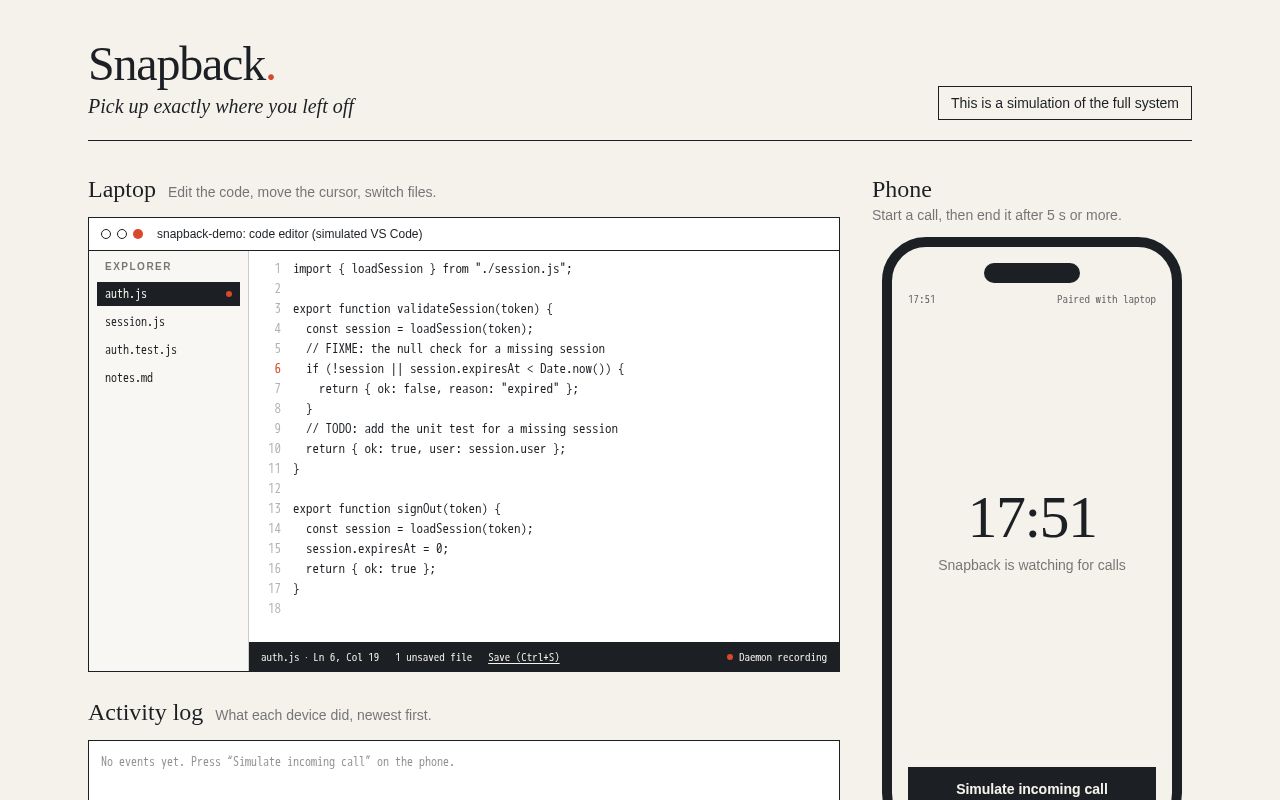Click the return ok: false, reason expired line
Viewport: 1280px width, 800px height.
[x=449, y=389]
